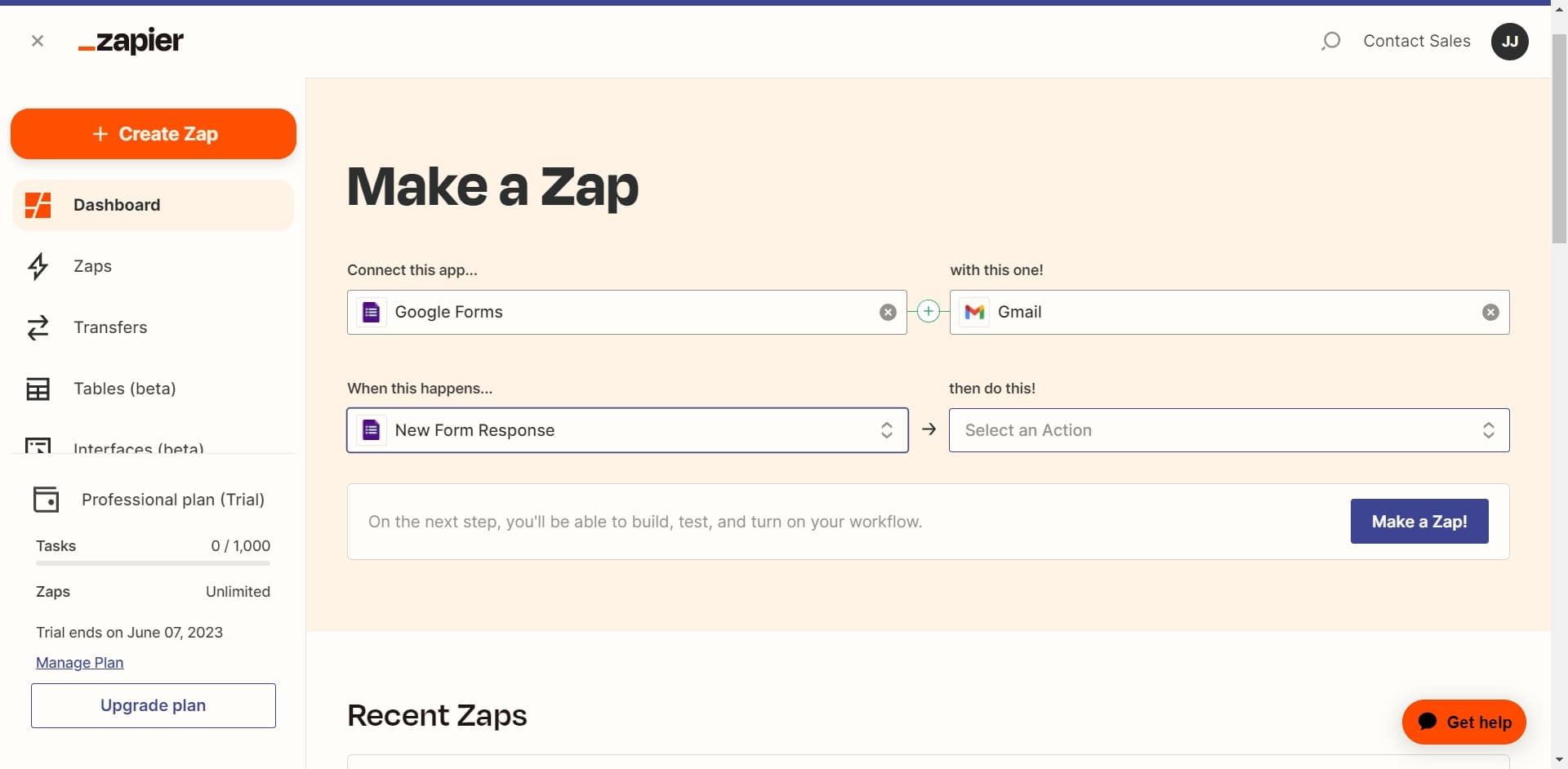Open the New Form Response trigger dropdown
The height and width of the screenshot is (769, 1568).
click(x=627, y=430)
